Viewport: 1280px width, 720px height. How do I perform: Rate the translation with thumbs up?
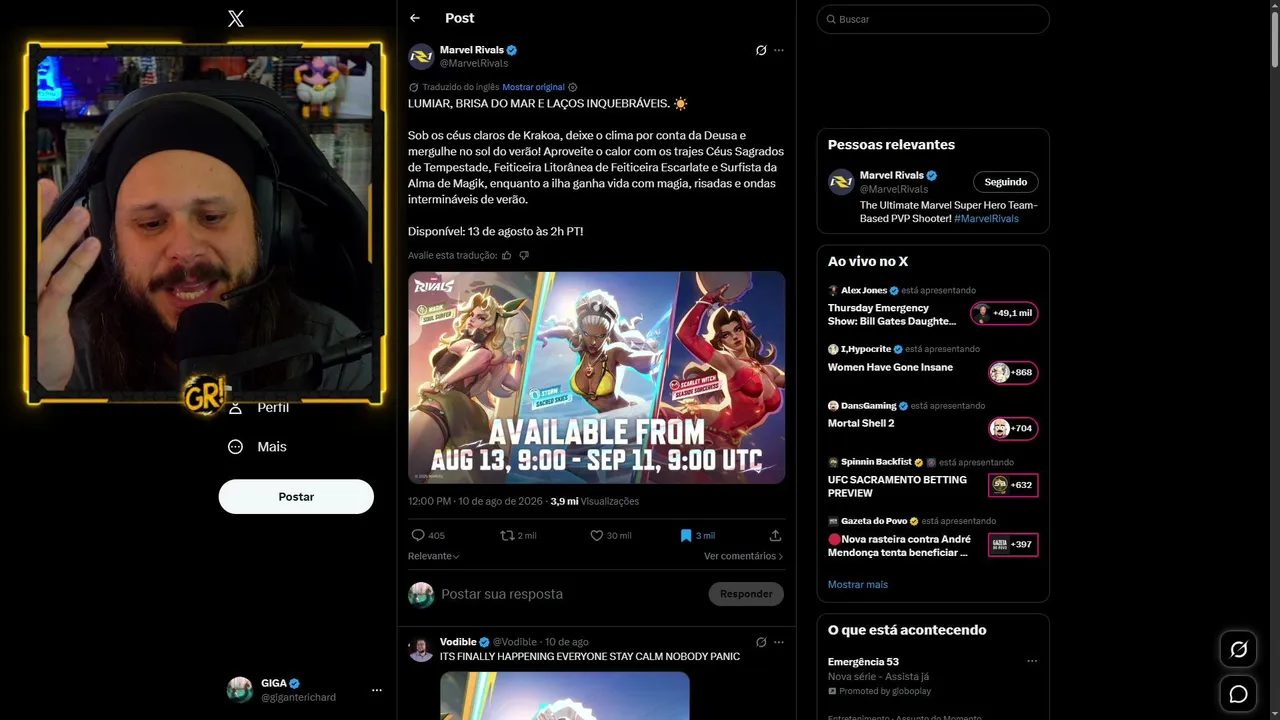pos(506,255)
